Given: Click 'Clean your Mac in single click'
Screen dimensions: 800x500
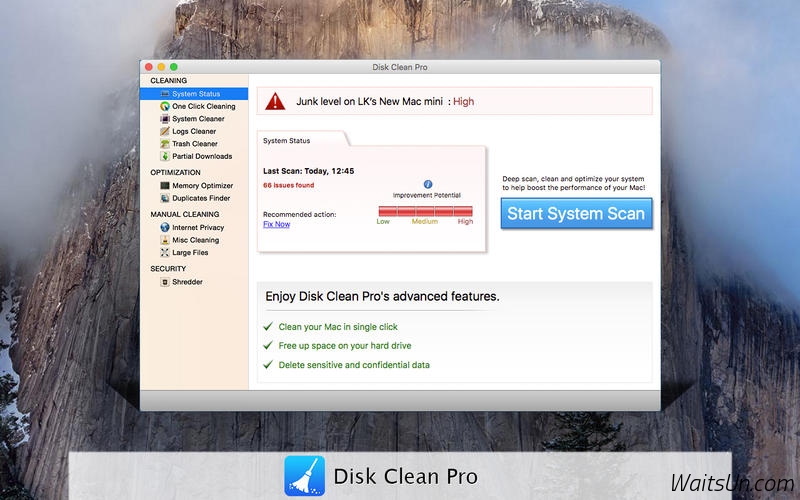Looking at the screenshot, I should (x=338, y=327).
